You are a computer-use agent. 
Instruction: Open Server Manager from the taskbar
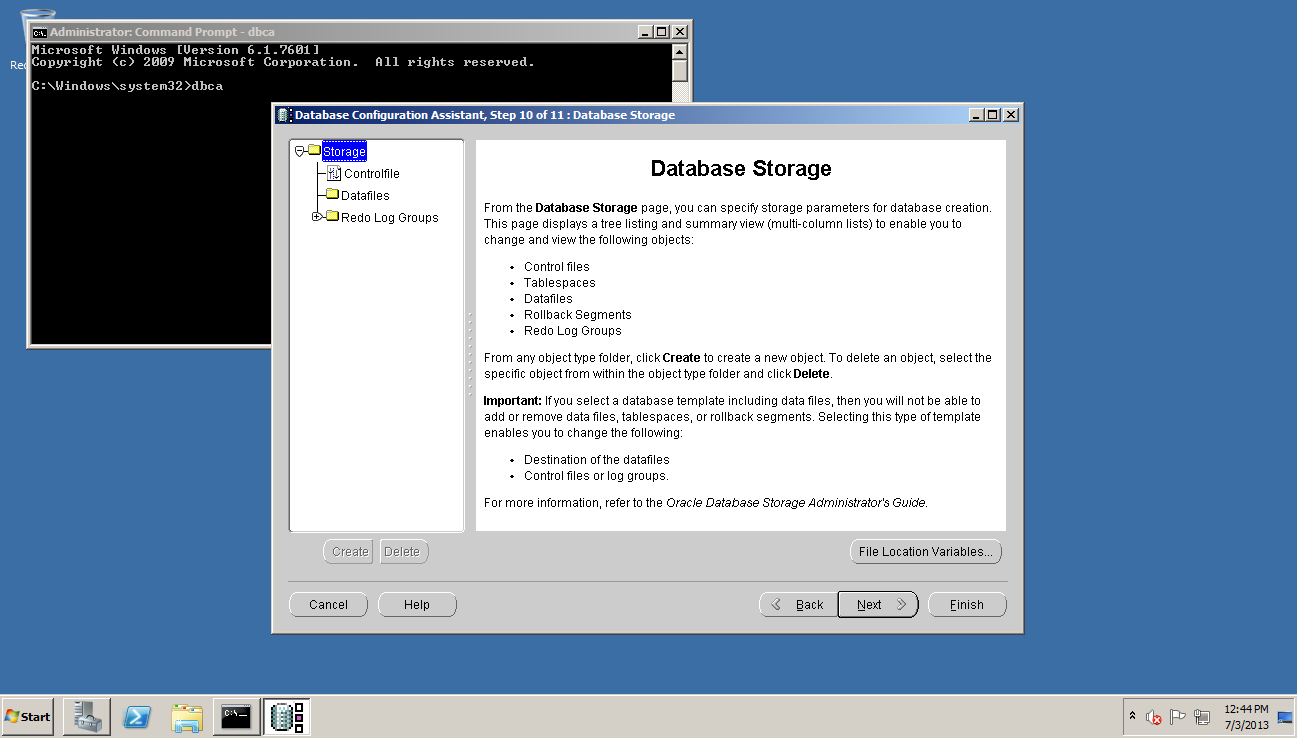point(87,716)
